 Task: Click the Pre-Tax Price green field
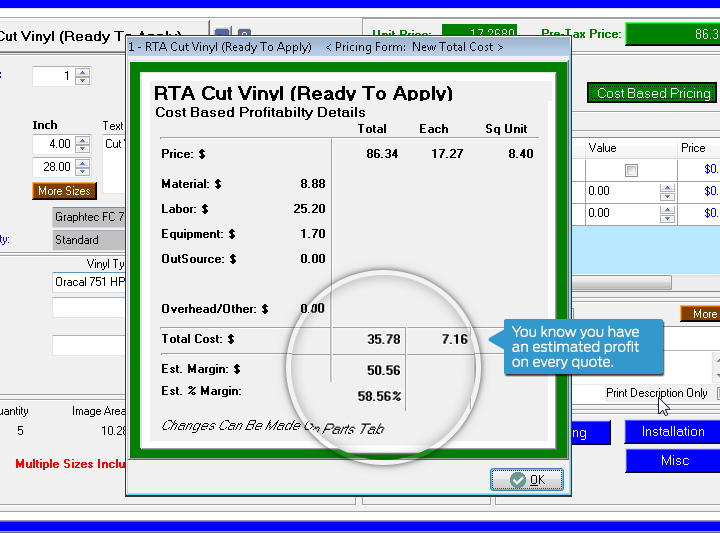tap(673, 34)
